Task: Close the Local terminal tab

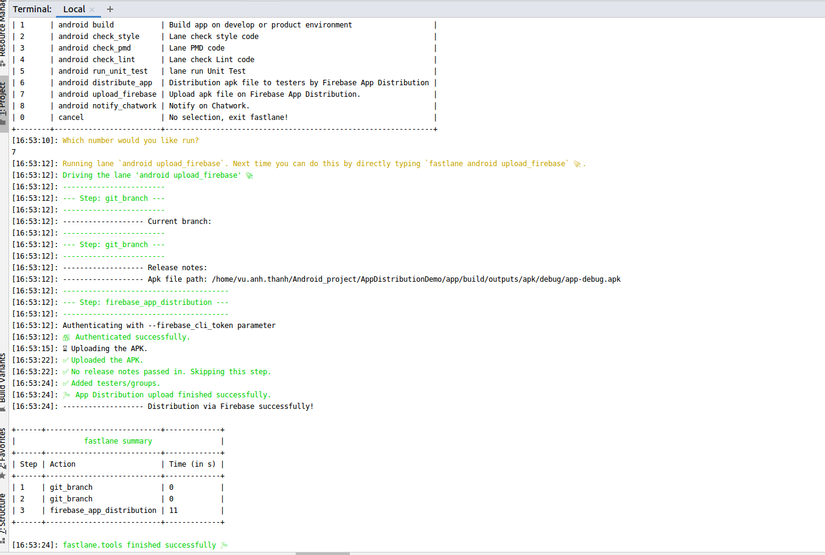Action: 92,9
